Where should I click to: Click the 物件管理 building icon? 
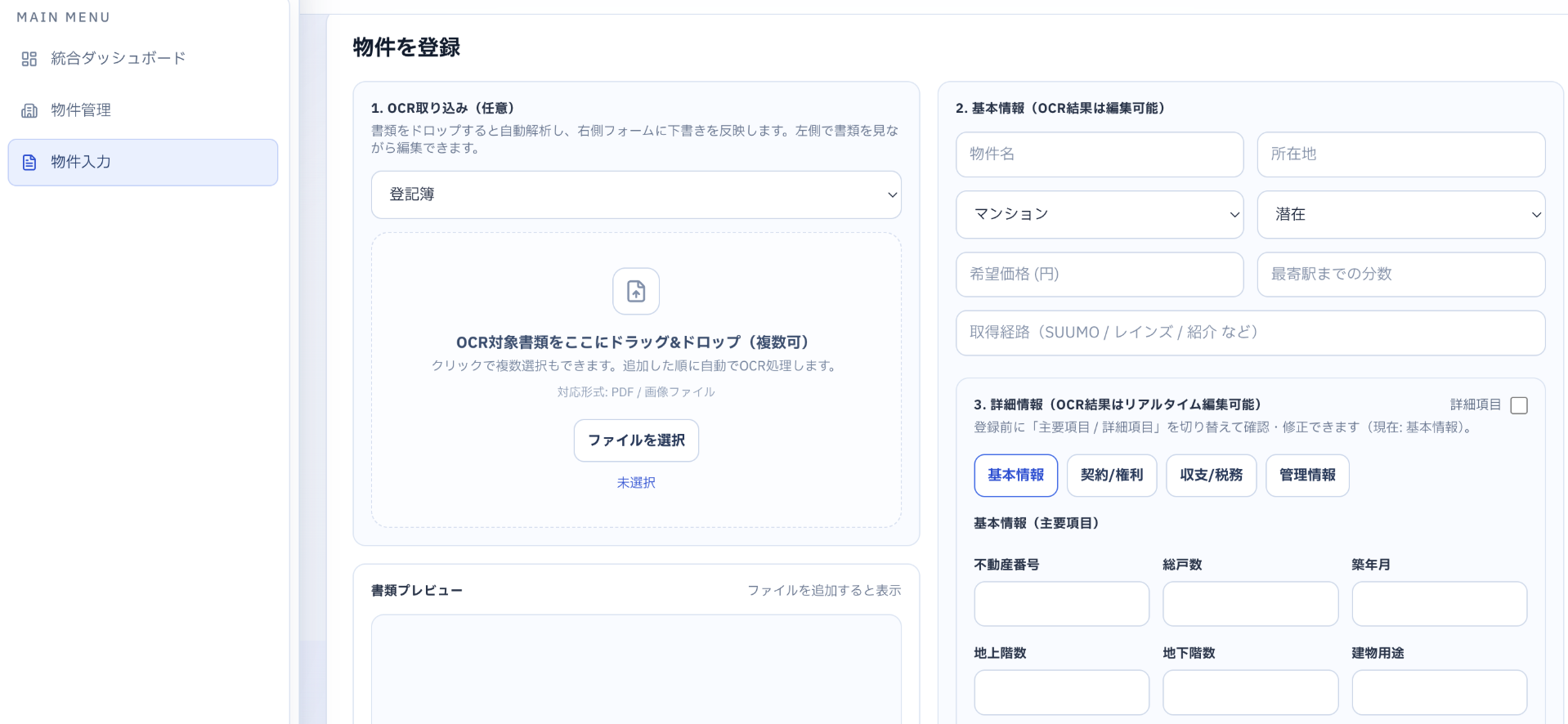pos(29,110)
